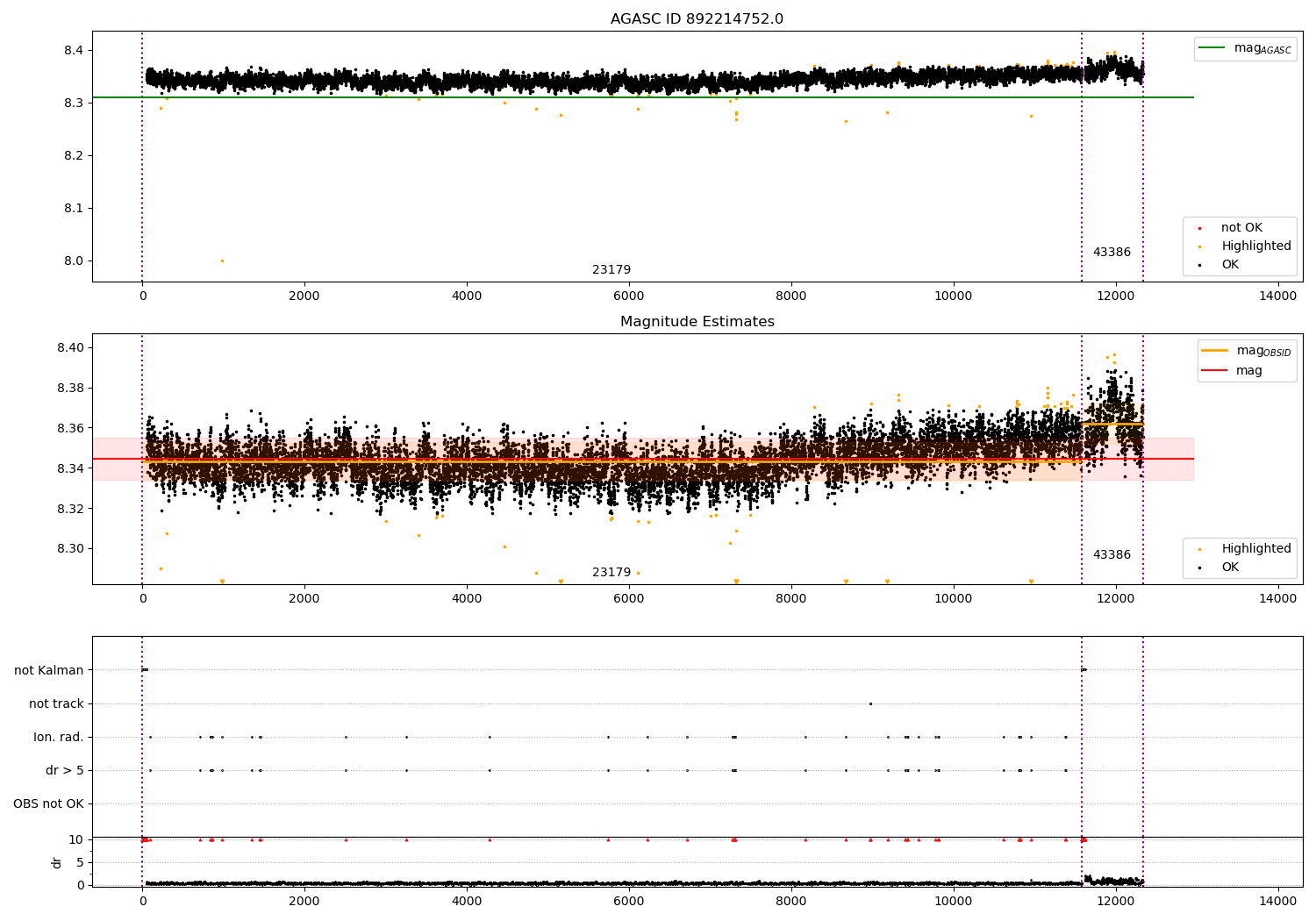Click the '8.34' y-axis tick label
This screenshot has height=921, width=1316.
click(70, 468)
